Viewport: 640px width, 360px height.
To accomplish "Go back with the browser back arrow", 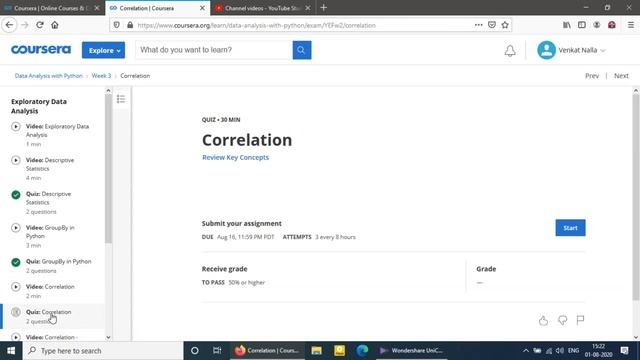I will 9,25.
